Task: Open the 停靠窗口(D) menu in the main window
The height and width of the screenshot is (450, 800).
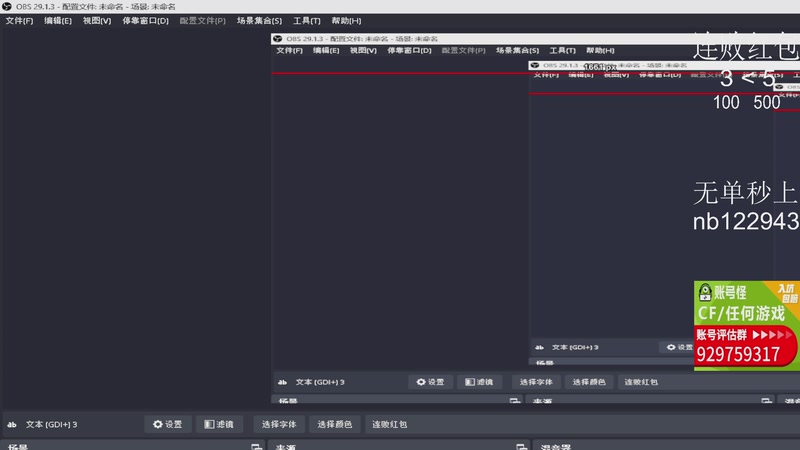Action: point(145,21)
